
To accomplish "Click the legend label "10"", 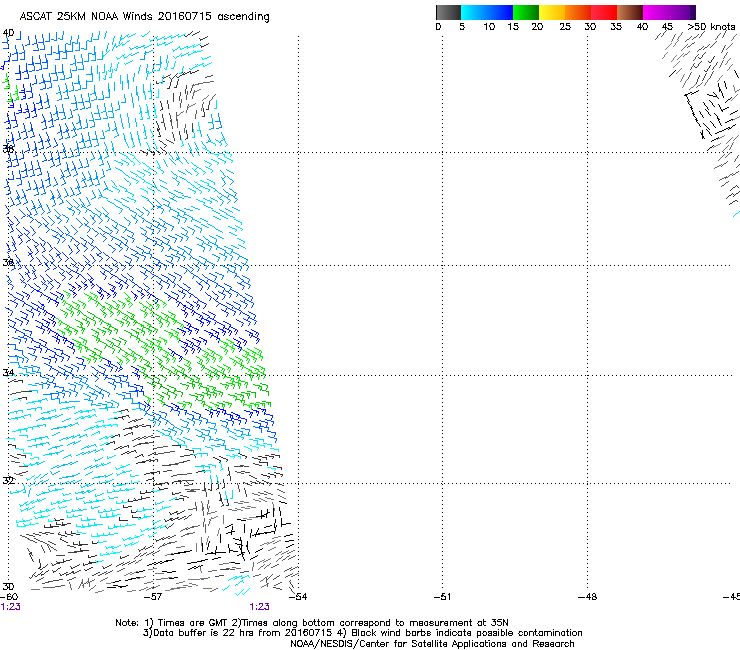I will click(489, 27).
